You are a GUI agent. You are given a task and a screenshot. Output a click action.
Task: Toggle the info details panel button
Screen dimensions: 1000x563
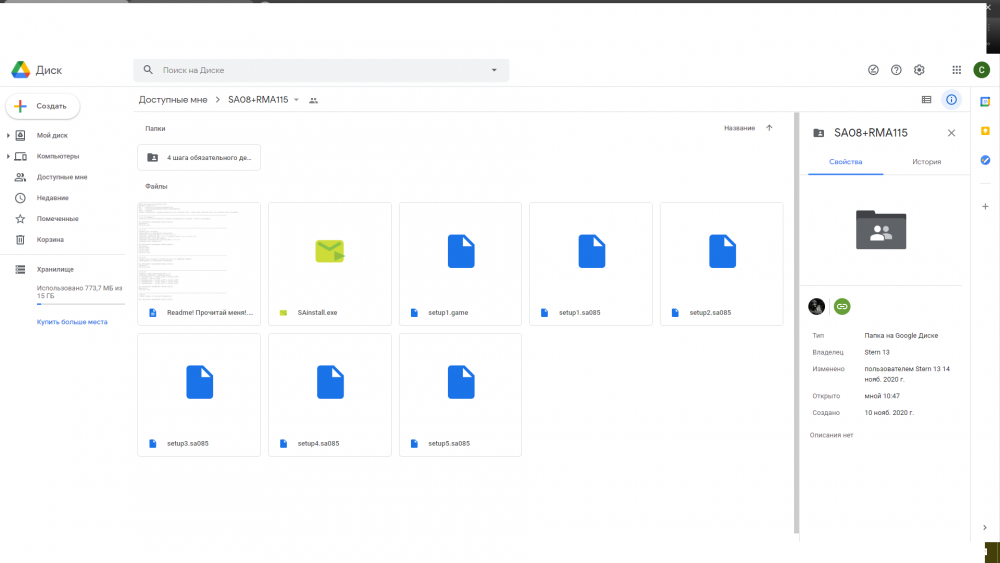[951, 100]
